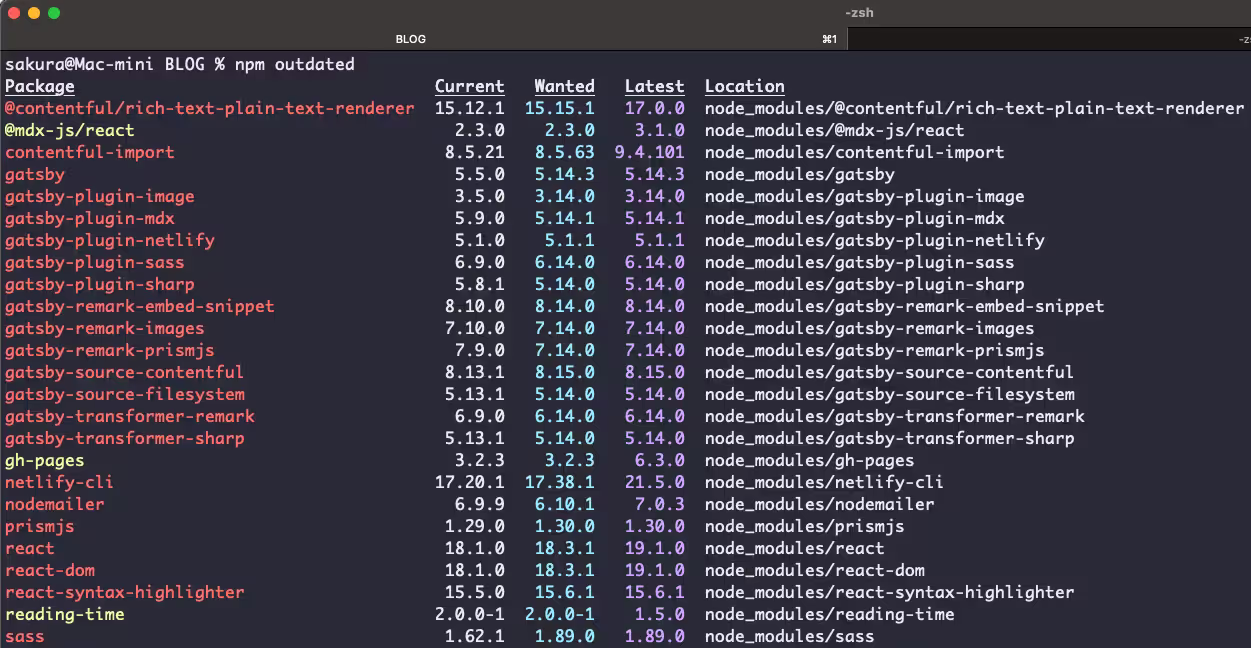
Task: Minimize the terminal with the yellow button
Action: coord(34,13)
